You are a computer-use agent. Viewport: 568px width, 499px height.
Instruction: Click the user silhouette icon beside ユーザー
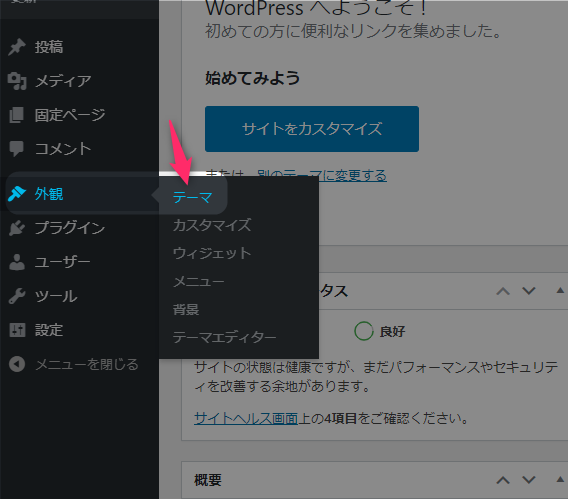[x=17, y=262]
